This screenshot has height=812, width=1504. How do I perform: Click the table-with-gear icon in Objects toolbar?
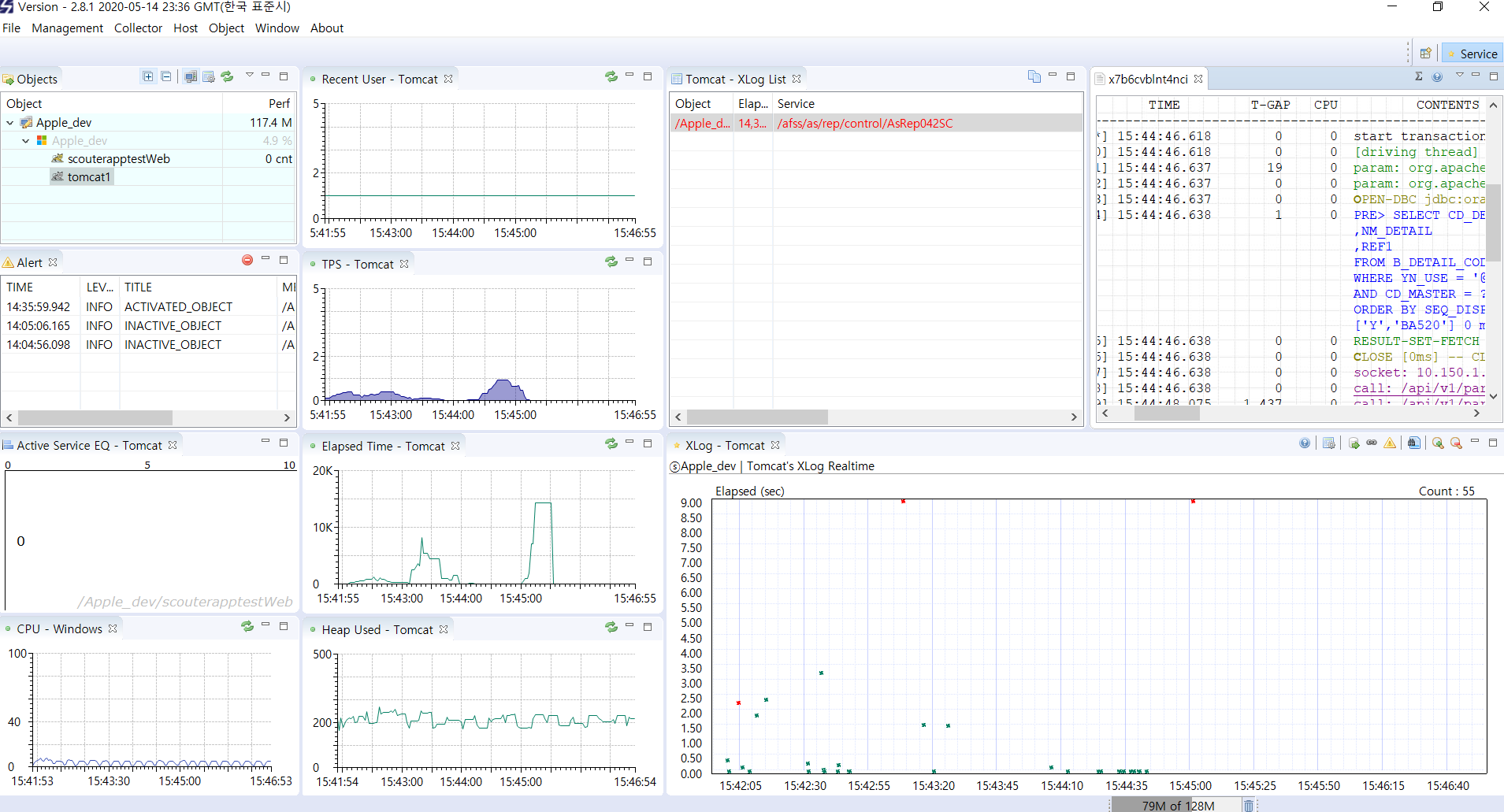[x=209, y=76]
